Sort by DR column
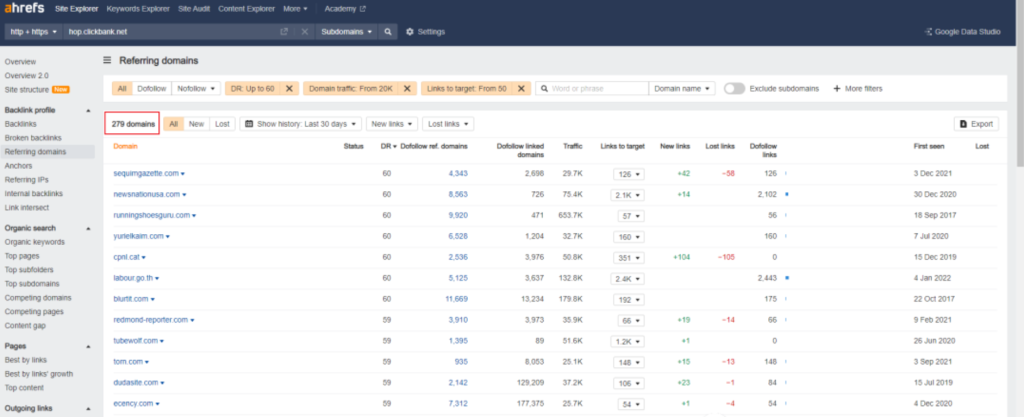 388,146
